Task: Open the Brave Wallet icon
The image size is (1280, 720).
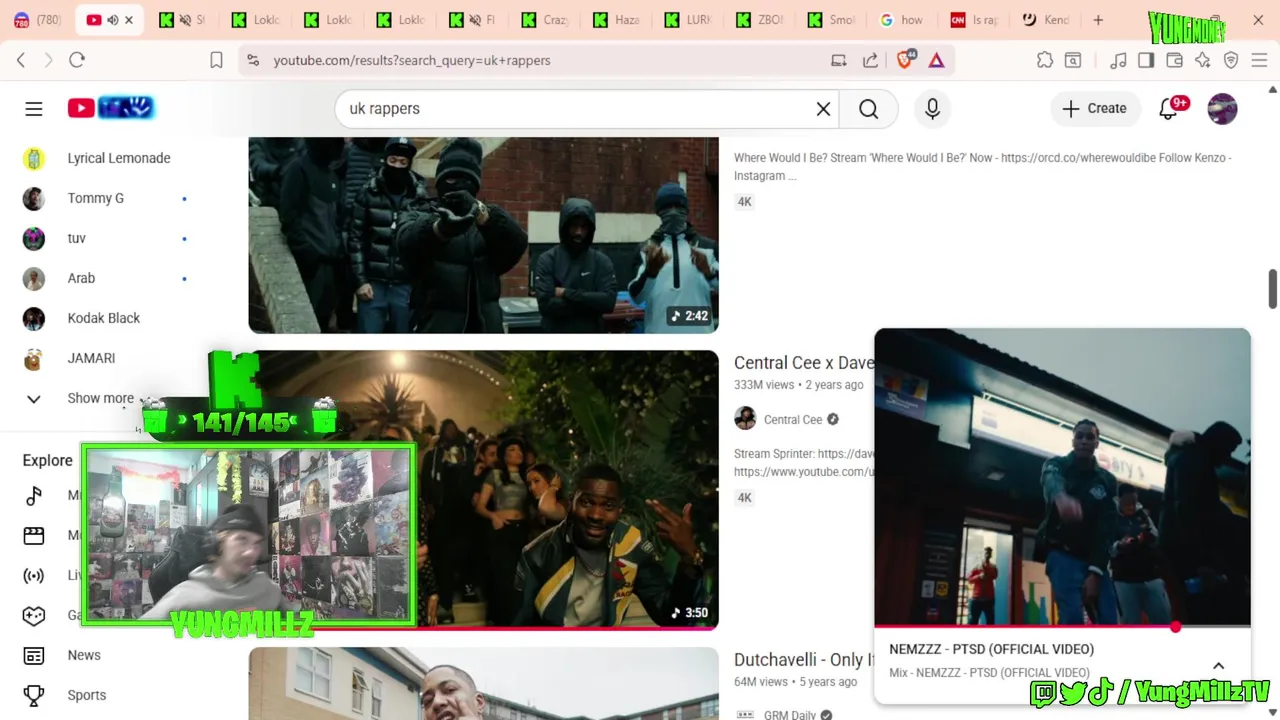Action: [1174, 60]
